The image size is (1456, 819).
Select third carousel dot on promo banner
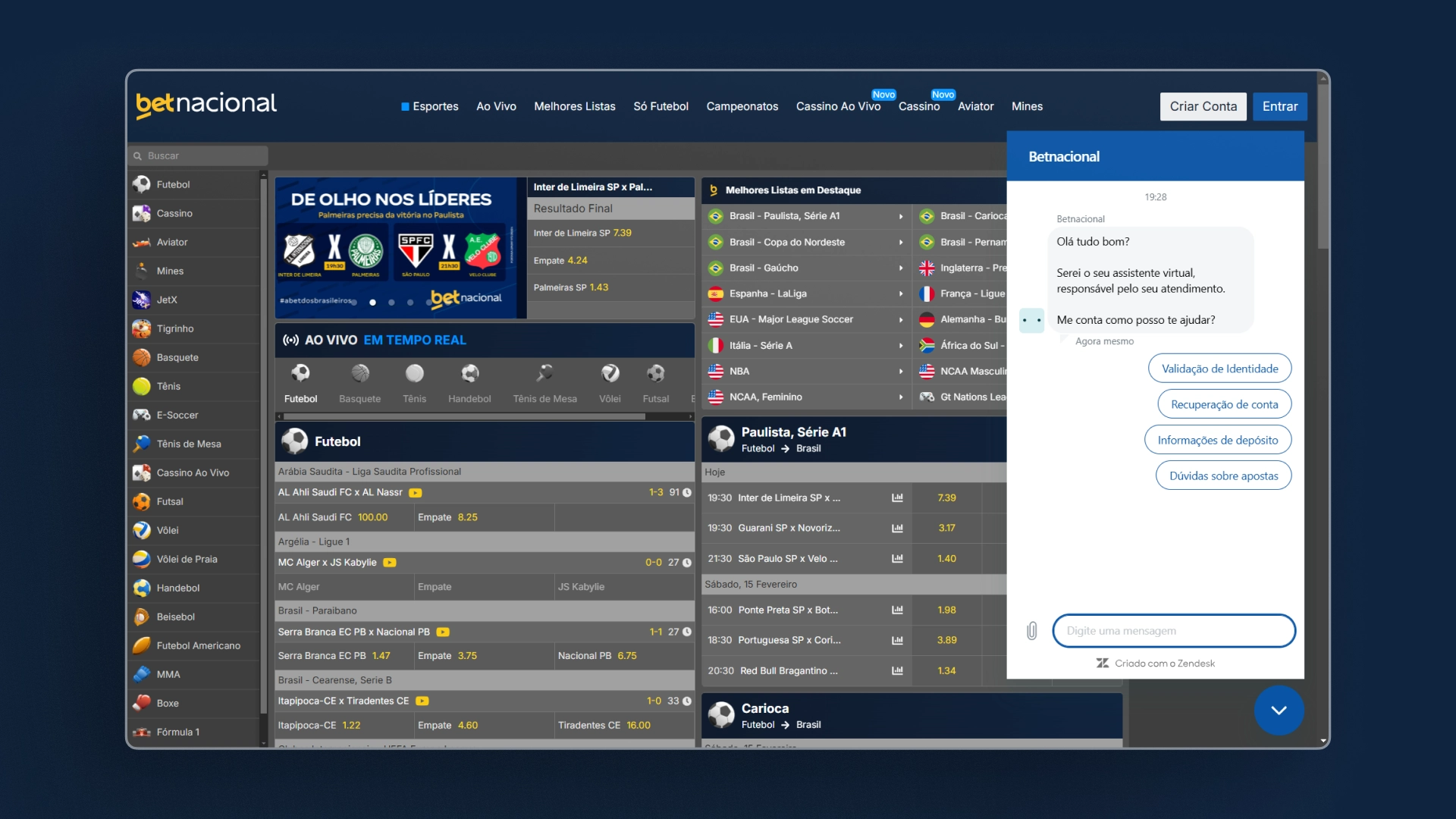click(x=410, y=303)
